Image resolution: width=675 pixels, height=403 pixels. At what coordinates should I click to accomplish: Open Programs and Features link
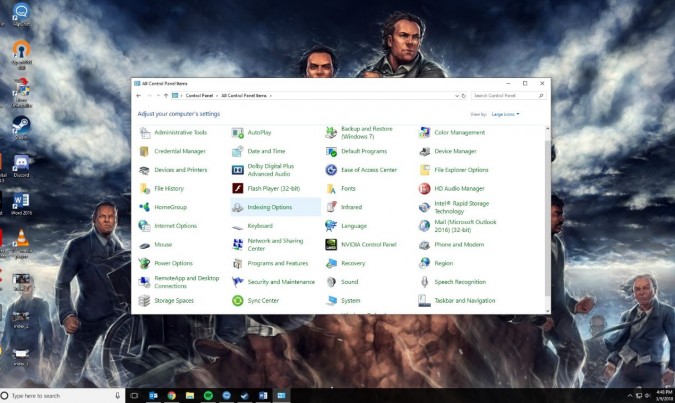[x=277, y=263]
